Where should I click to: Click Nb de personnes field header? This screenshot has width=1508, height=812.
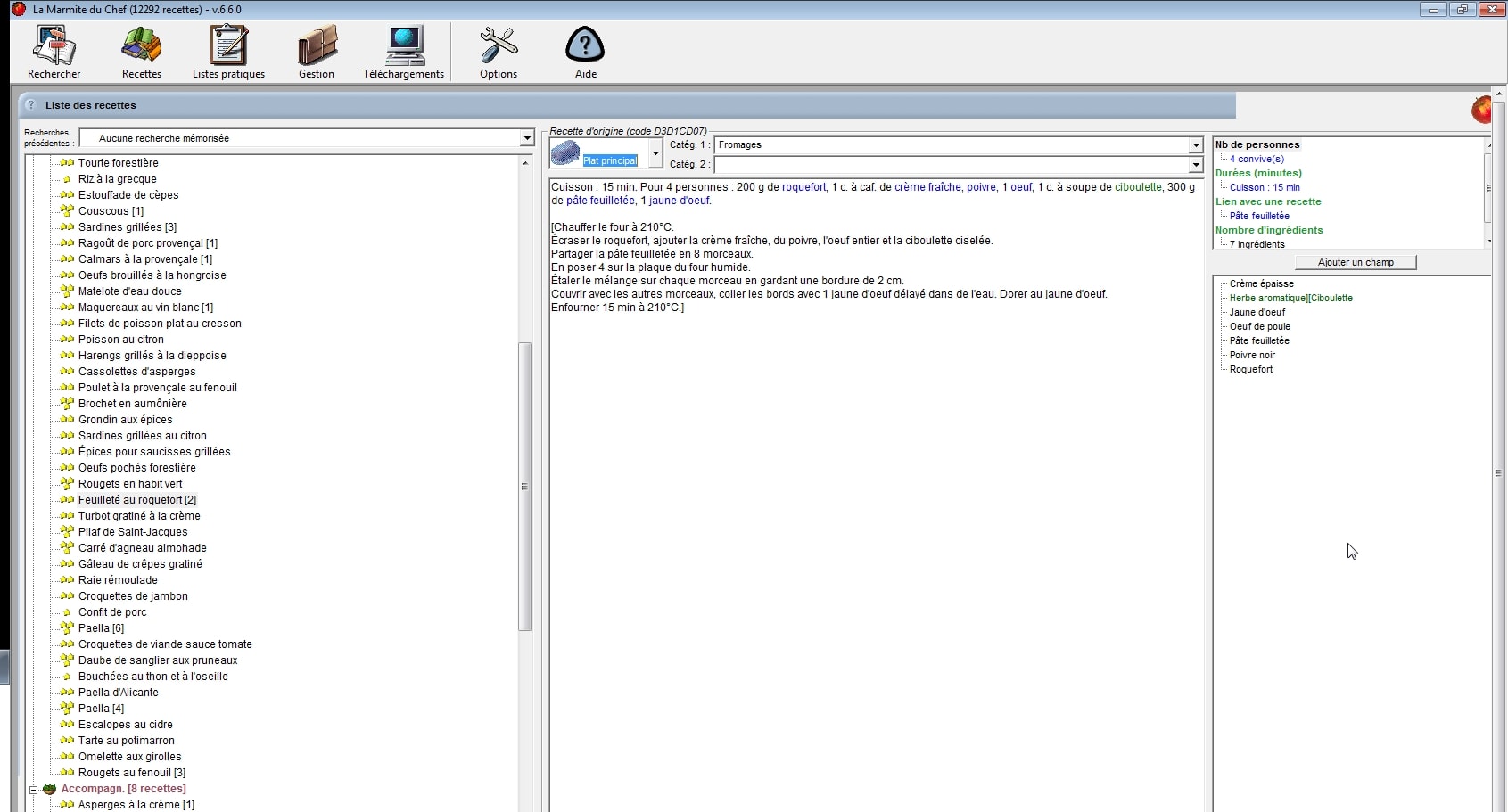point(1257,144)
